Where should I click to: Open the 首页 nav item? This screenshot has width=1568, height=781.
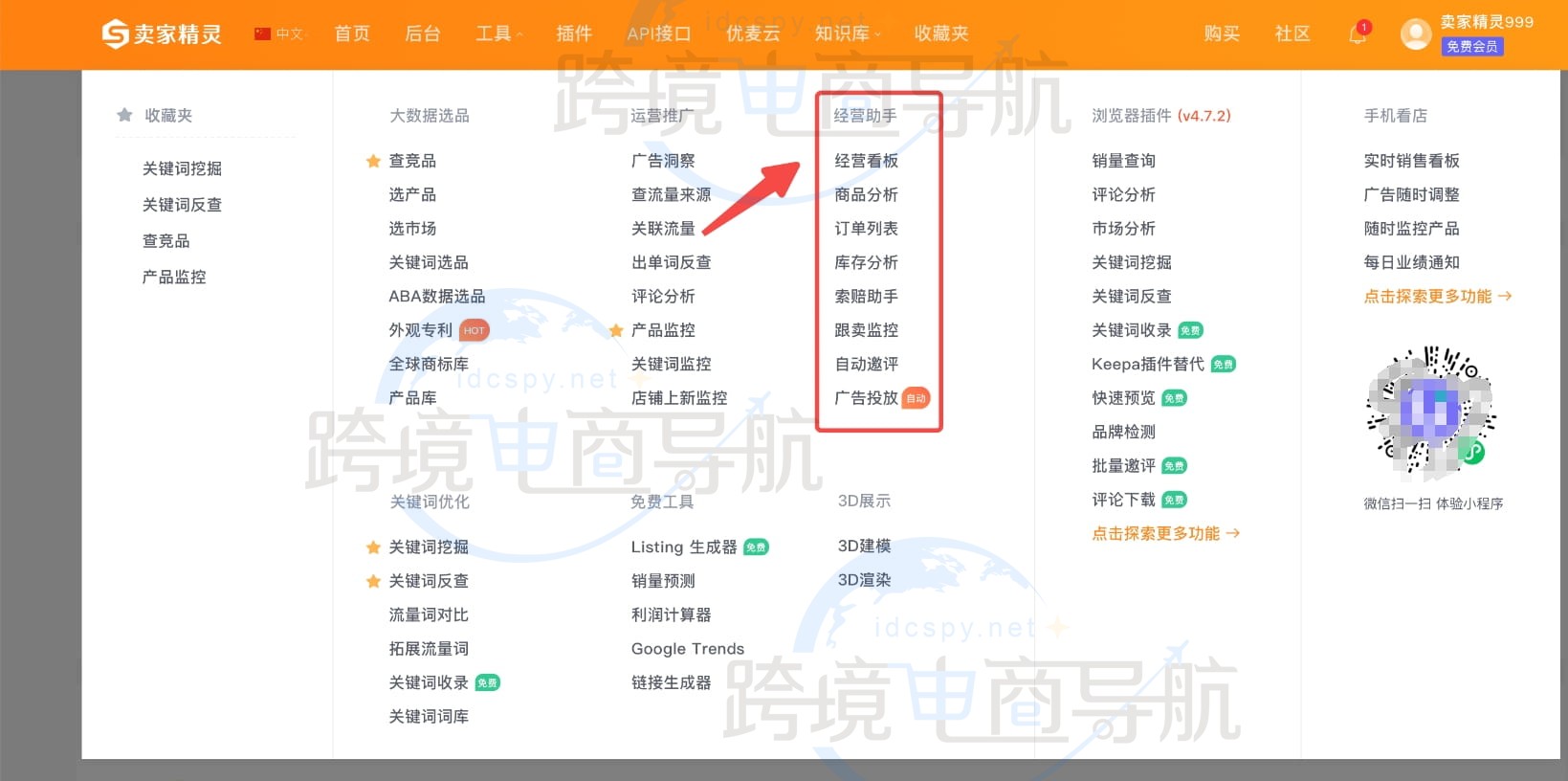click(352, 34)
